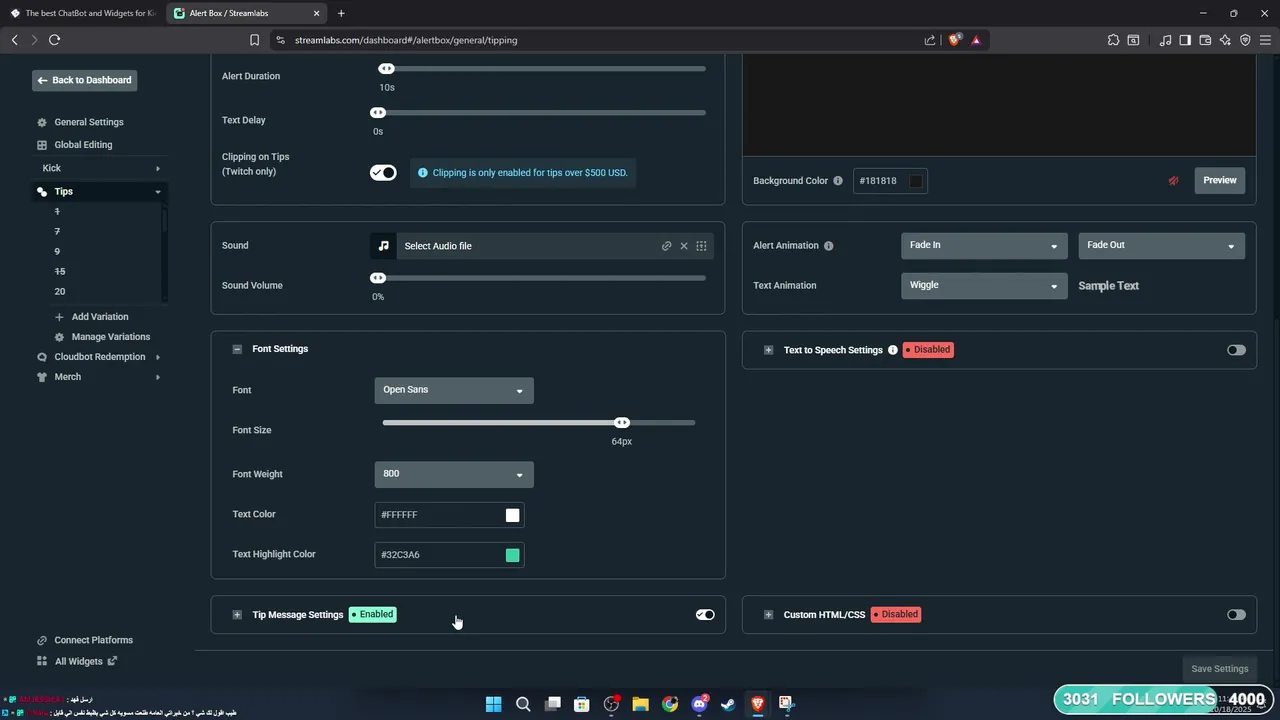Open Steam from the Windows taskbar
1280x720 pixels.
coord(728,704)
